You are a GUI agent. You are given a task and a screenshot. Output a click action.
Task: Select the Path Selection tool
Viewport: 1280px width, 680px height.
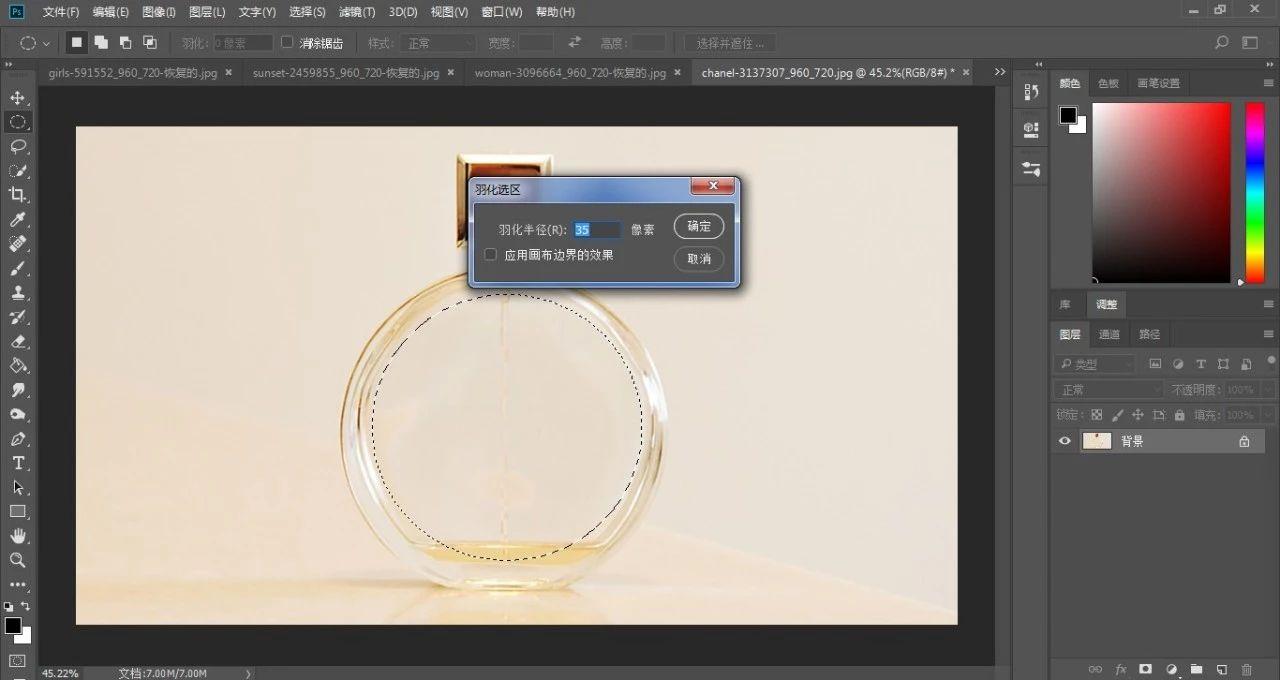[x=17, y=487]
